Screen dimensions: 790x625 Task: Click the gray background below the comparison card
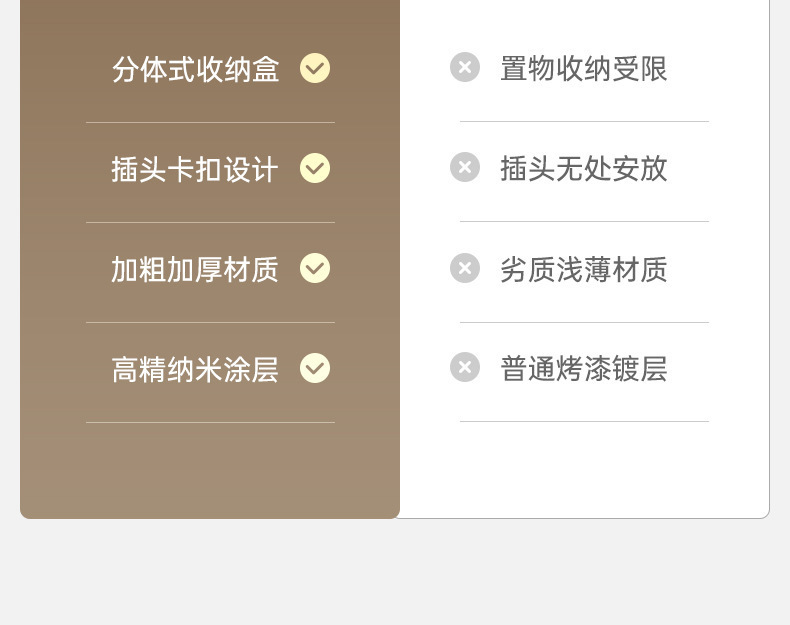point(395,572)
